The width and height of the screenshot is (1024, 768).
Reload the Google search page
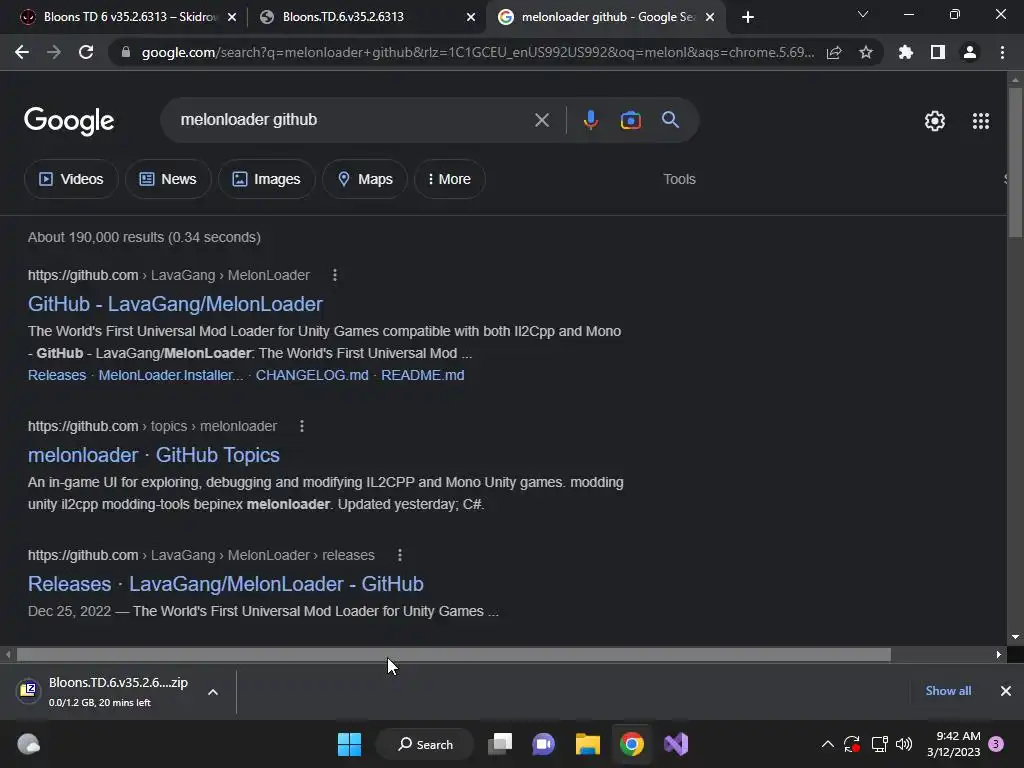pos(86,52)
